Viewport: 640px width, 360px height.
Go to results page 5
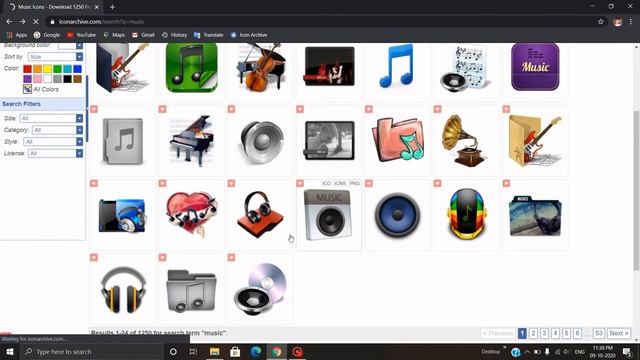[566, 333]
